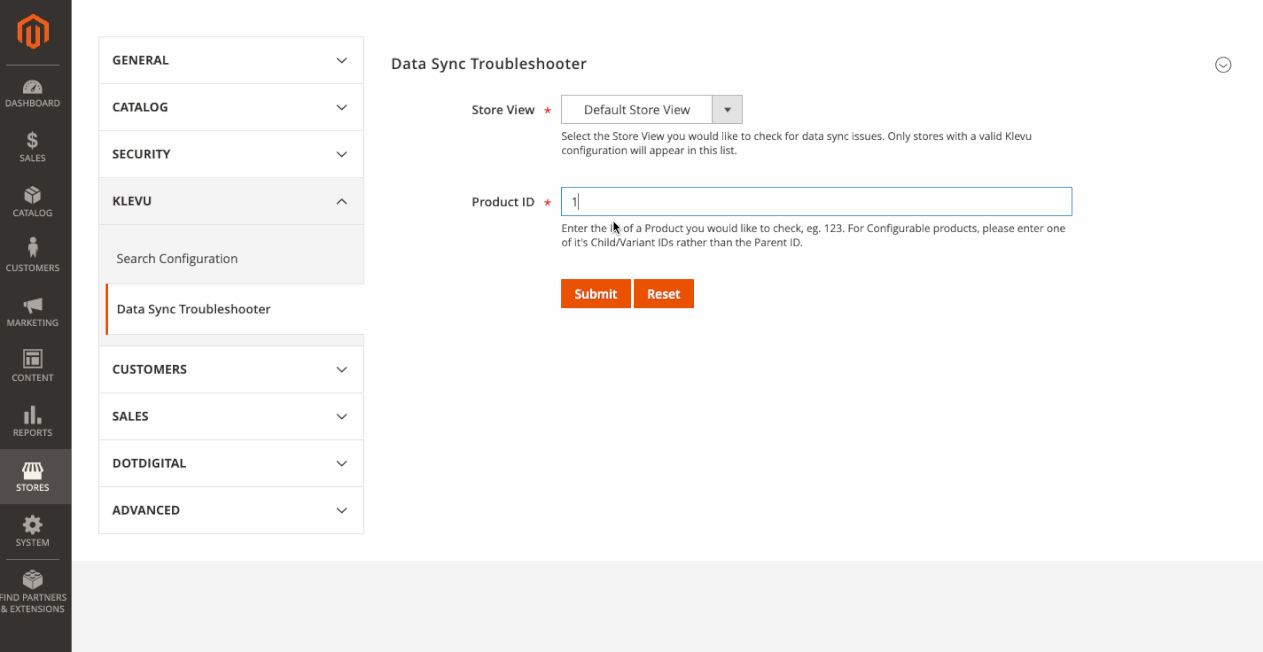Select the Search Configuration menu item
This screenshot has width=1263, height=652.
pyautogui.click(x=177, y=259)
